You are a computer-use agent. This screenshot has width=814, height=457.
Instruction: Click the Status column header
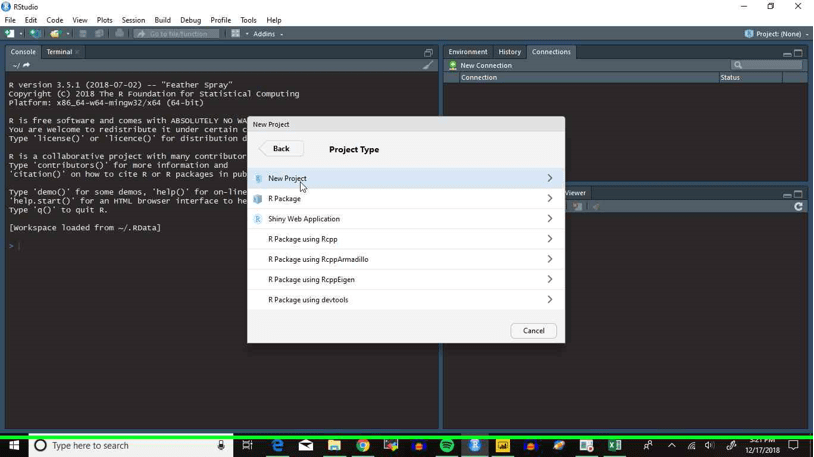pos(750,77)
